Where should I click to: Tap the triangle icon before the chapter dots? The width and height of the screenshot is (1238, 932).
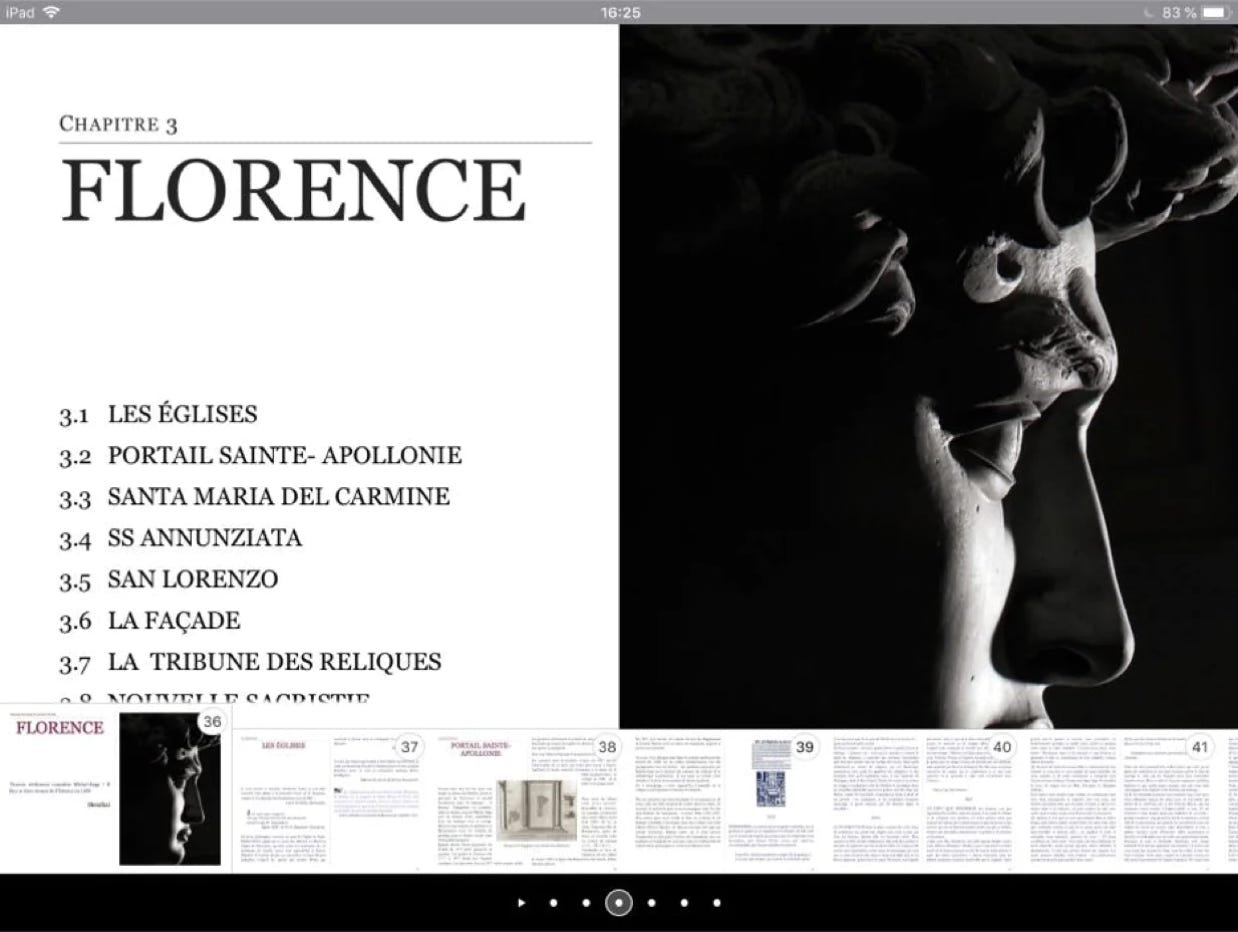[521, 903]
